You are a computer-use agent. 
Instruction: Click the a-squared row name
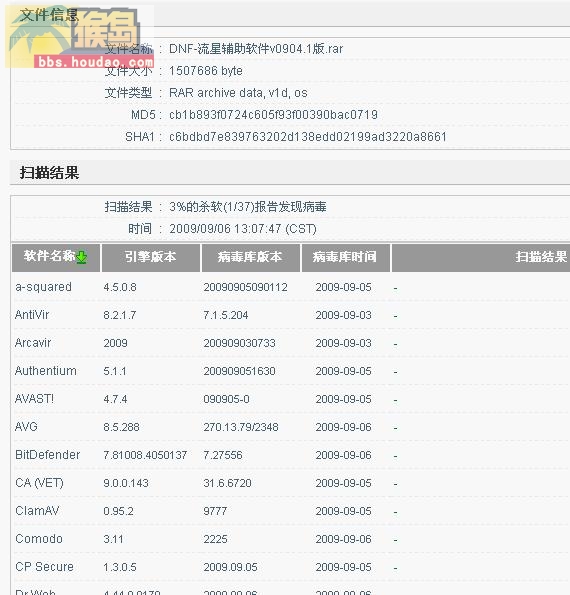[43, 287]
